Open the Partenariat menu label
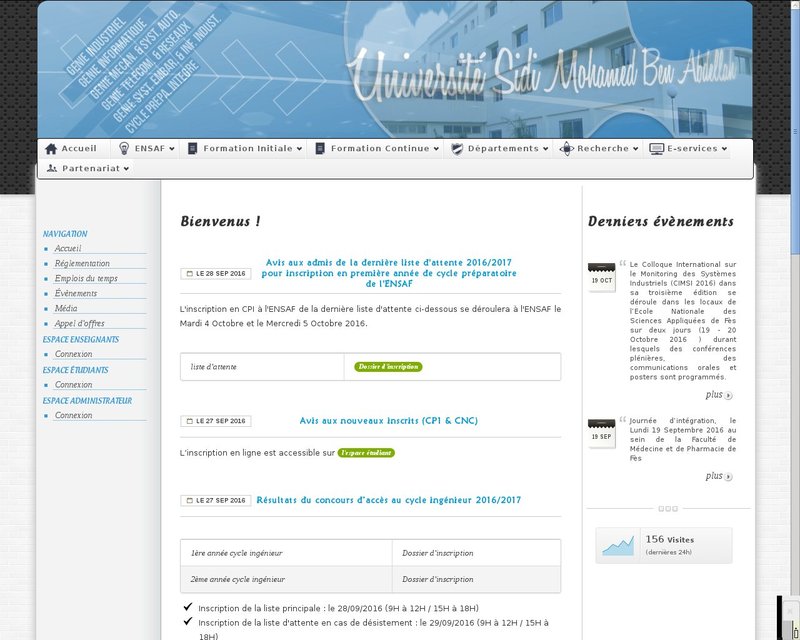 91,168
